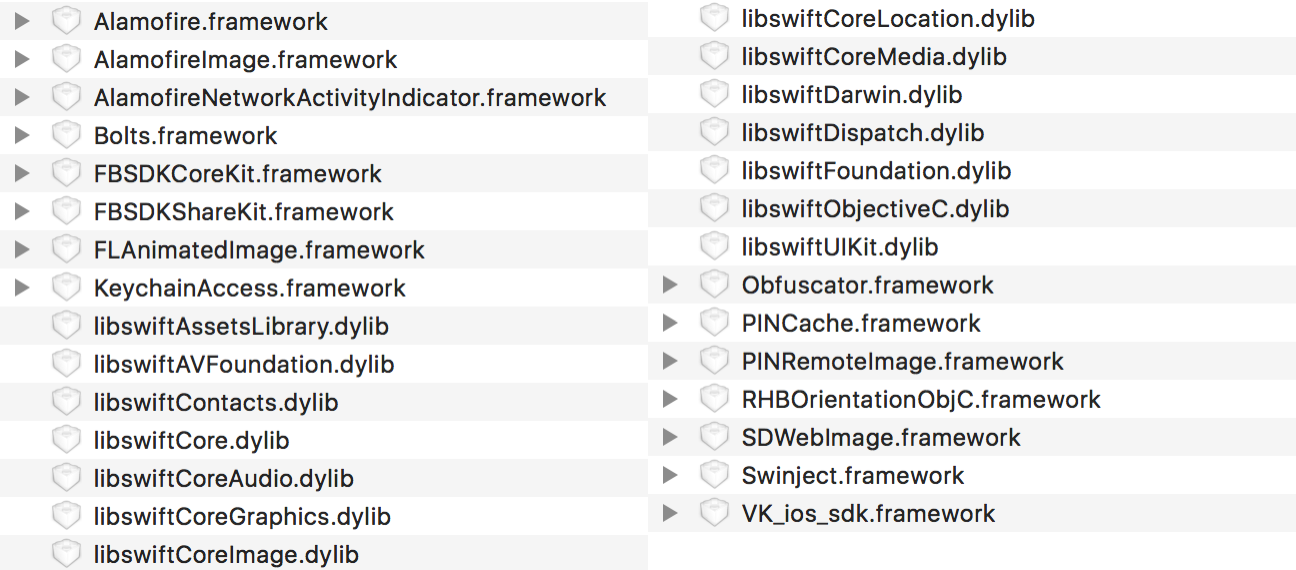Screen dimensions: 1296x570
Task: Click the Alamofire.framework file icon
Action: (66, 21)
